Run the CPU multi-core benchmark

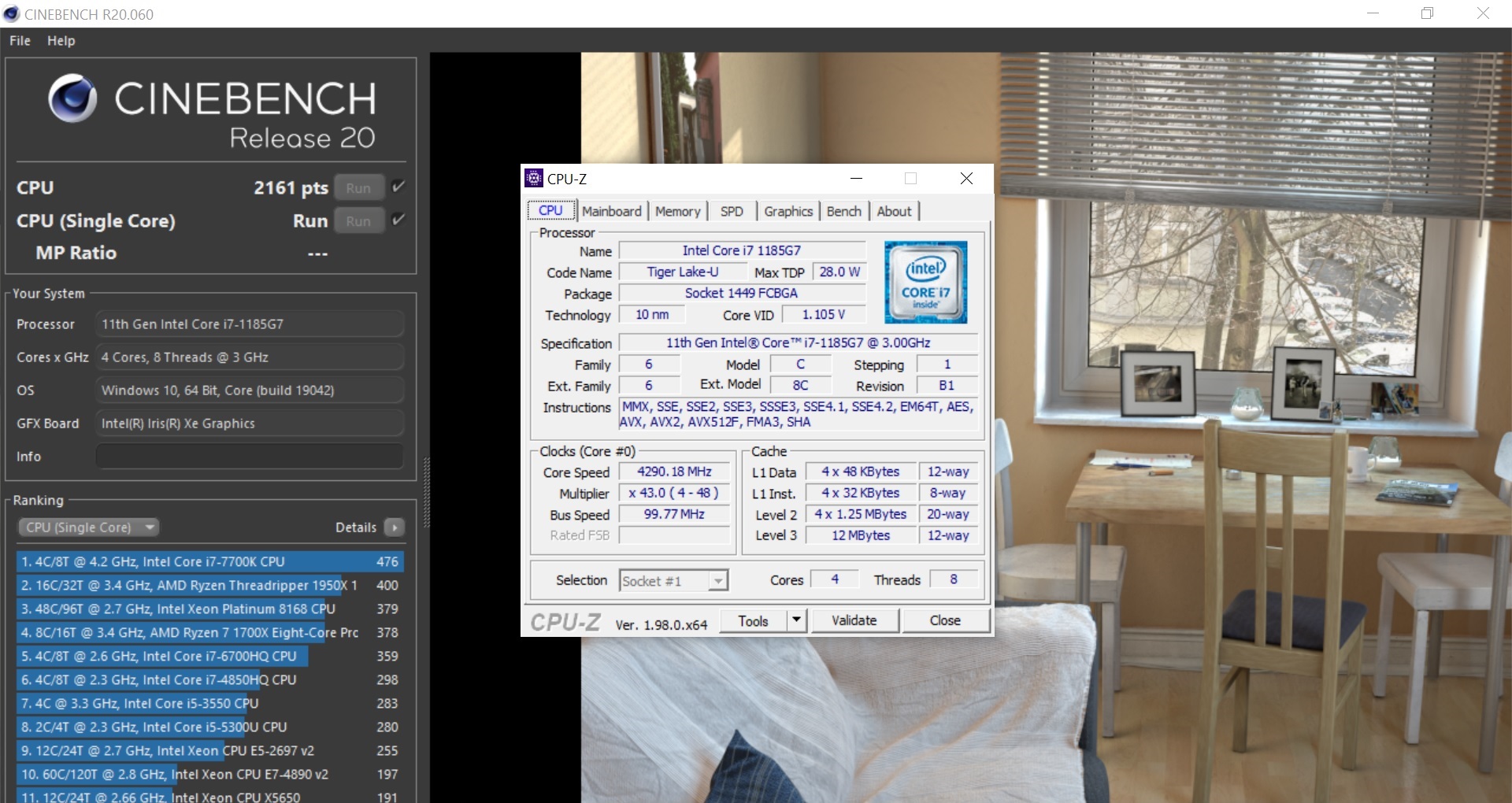358,188
